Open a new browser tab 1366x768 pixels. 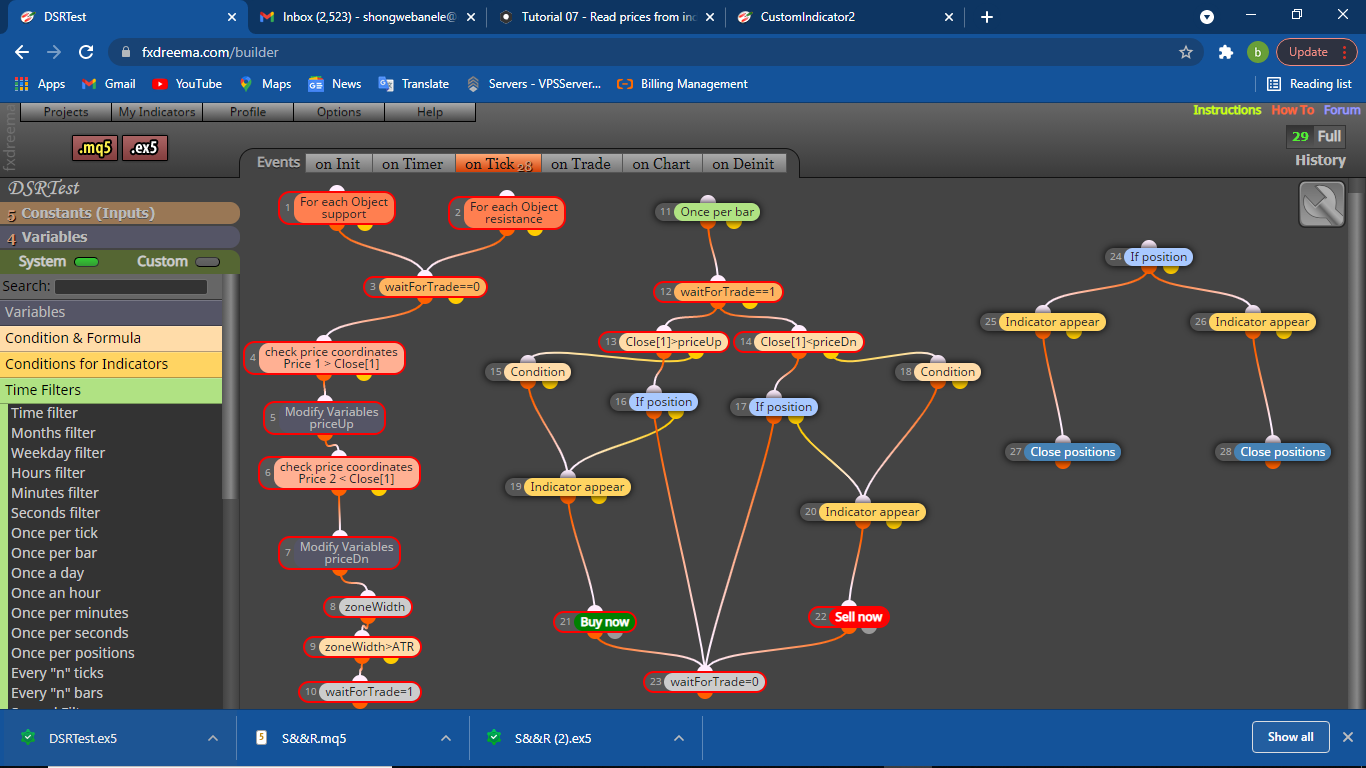987,17
